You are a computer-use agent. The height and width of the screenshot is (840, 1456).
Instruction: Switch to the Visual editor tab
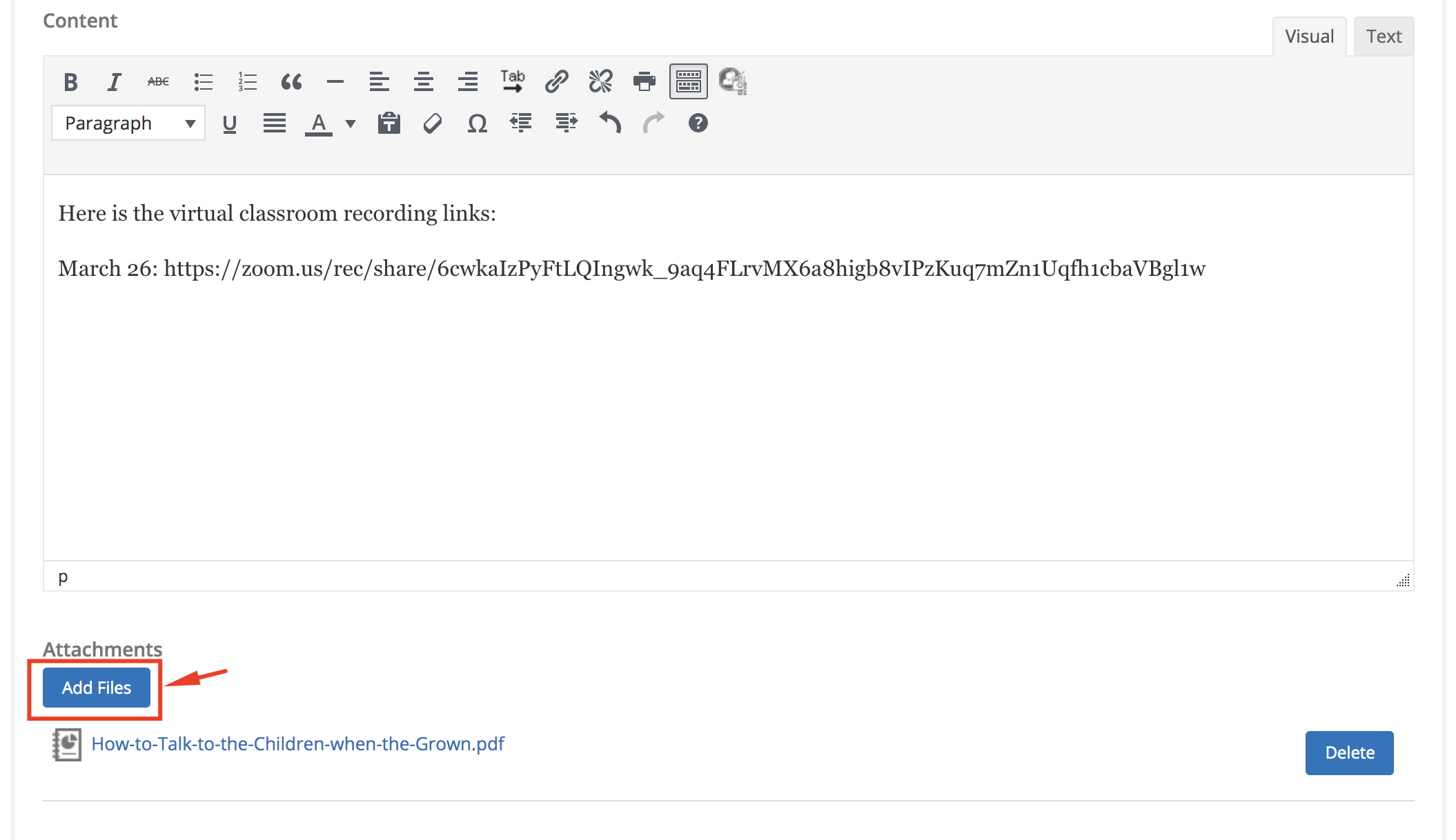1309,37
